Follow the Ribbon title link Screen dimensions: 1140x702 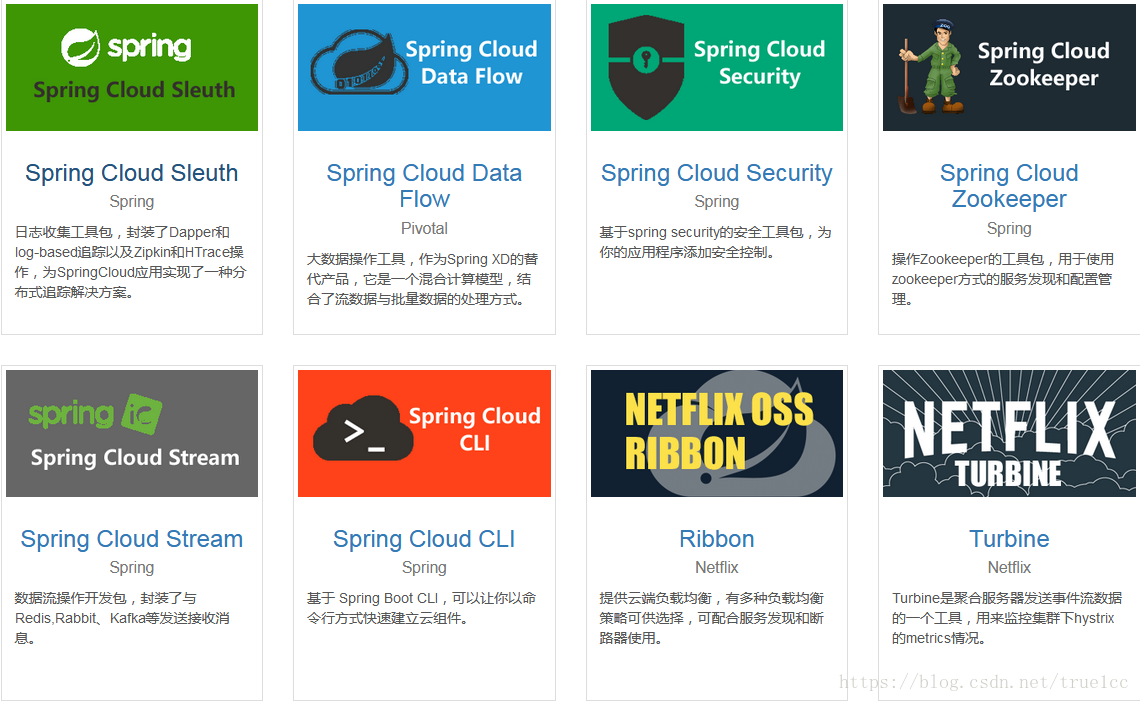(717, 539)
